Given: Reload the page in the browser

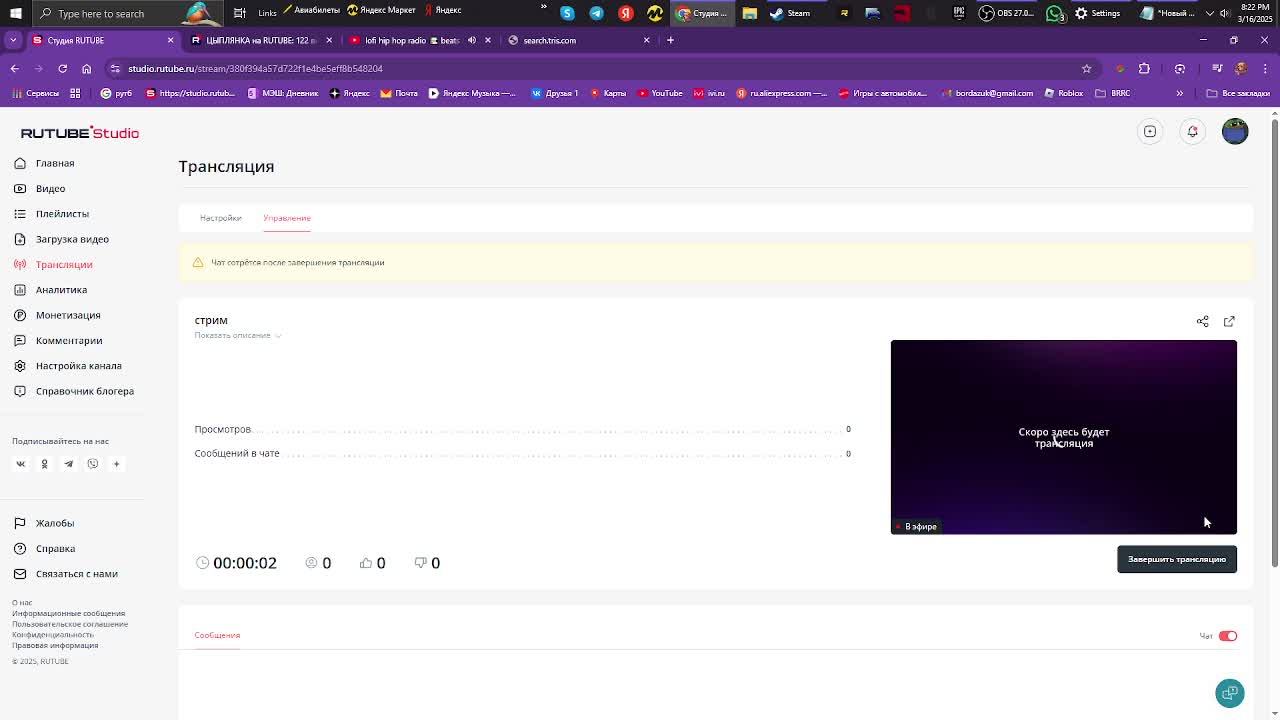Looking at the screenshot, I should (62, 68).
